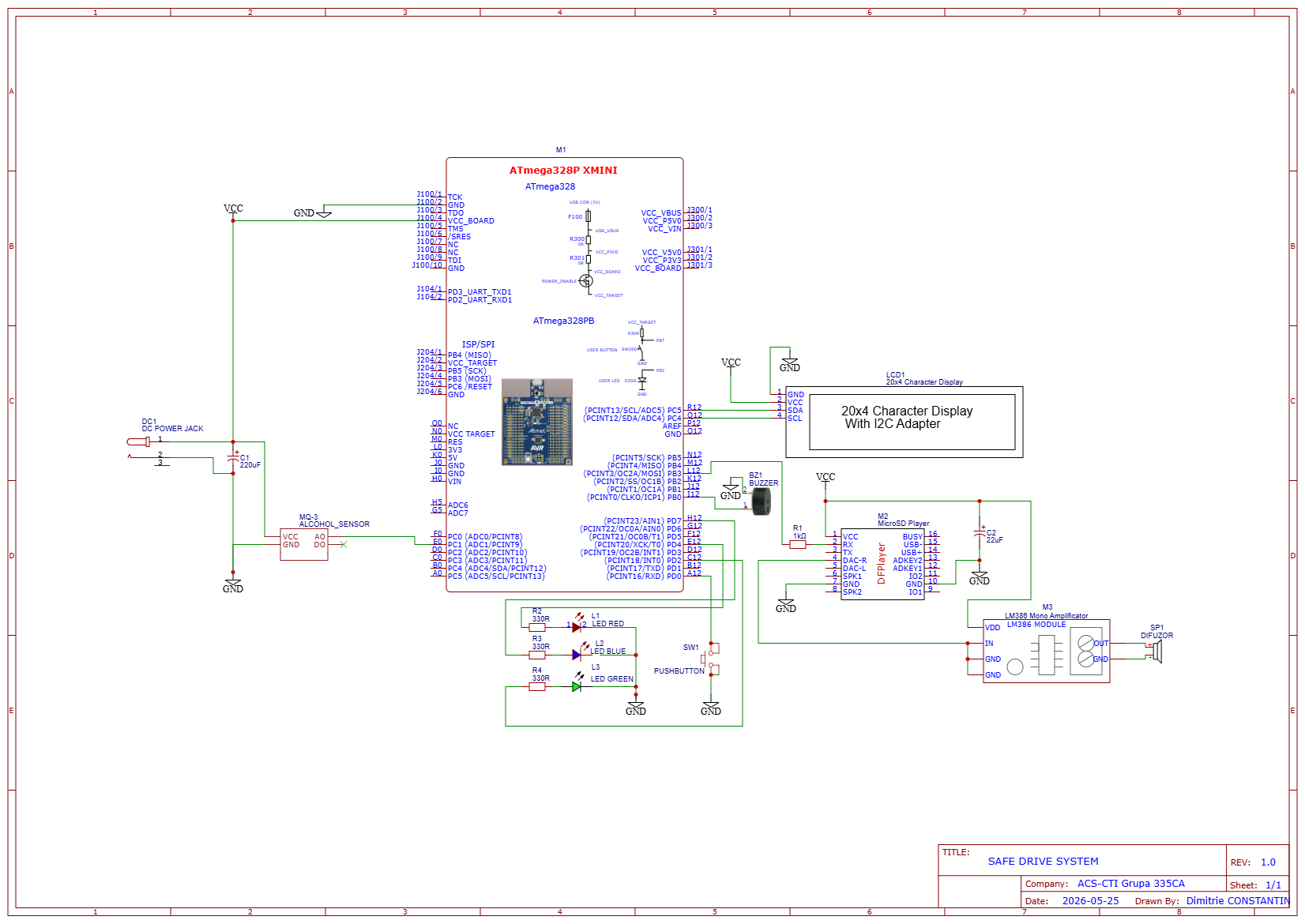Select the F100 fuse symbol
The image size is (1305, 924).
588,216
